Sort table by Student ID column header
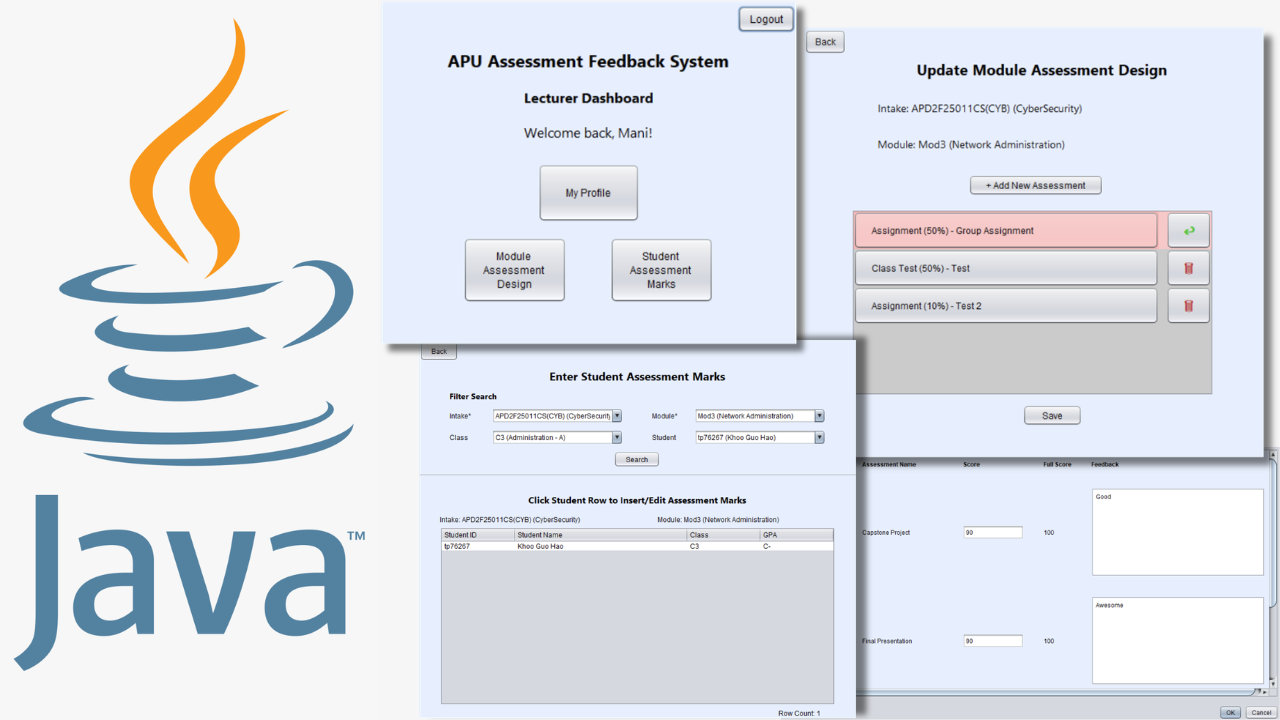Viewport: 1280px width, 720px height. click(x=477, y=535)
